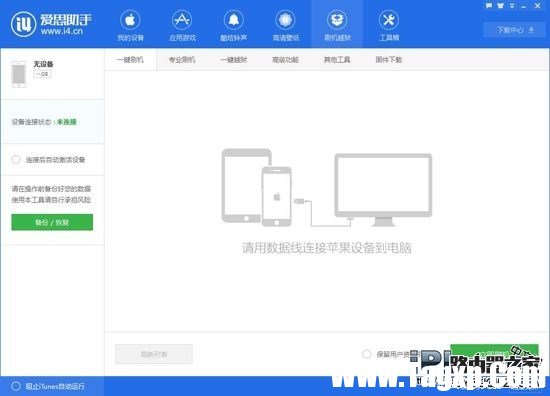Close the i4 assistant window
550x396 pixels.
tap(537, 6)
